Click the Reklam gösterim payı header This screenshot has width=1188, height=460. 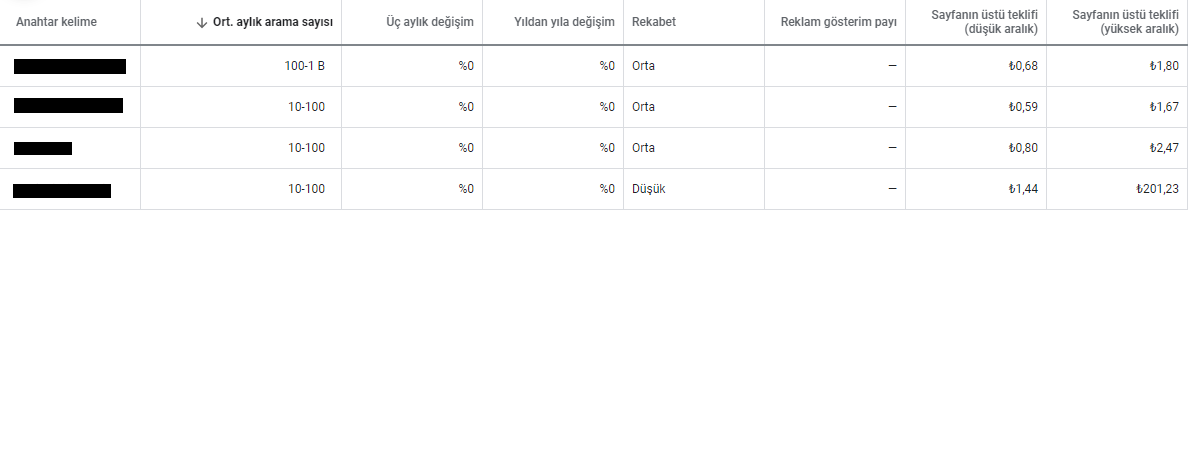(839, 22)
